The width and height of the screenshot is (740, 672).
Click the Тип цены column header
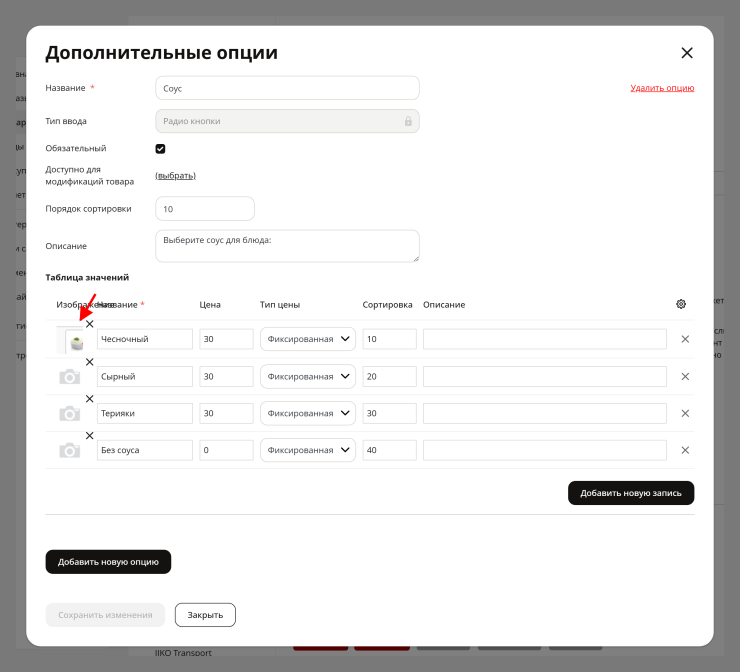280,305
